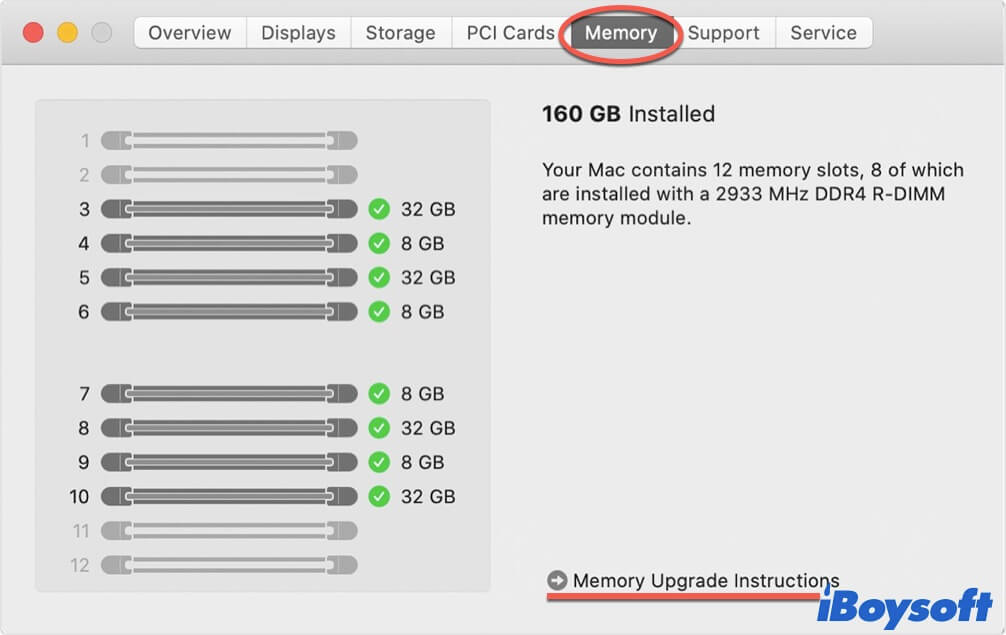This screenshot has height=635, width=1006.
Task: Select the Storage tab
Action: [400, 33]
